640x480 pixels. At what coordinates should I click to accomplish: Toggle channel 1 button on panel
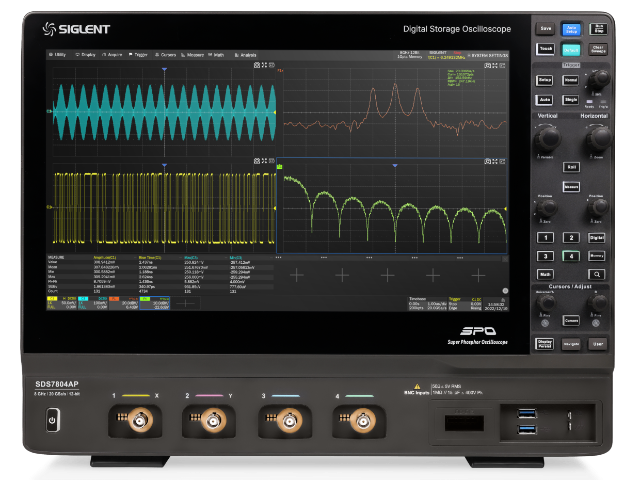pos(545,238)
